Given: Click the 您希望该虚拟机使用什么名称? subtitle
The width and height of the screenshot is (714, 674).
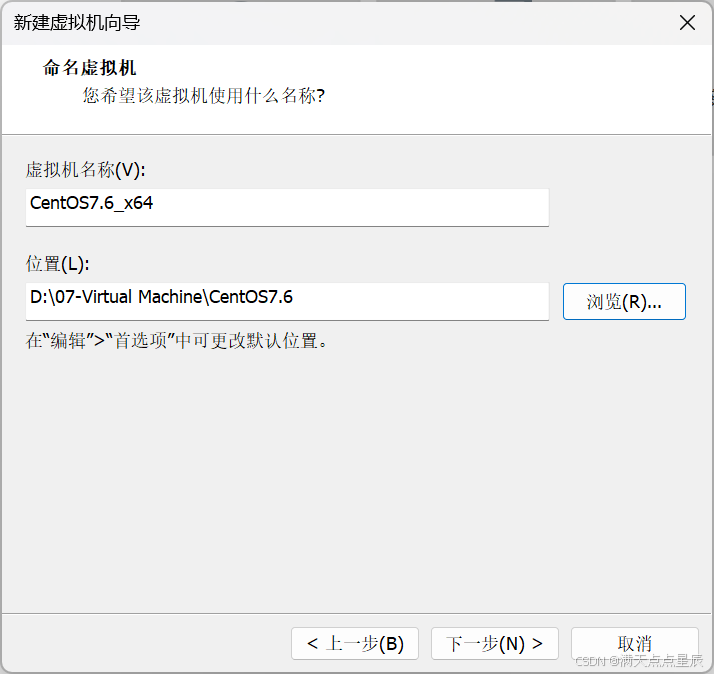Looking at the screenshot, I should coord(204,96).
